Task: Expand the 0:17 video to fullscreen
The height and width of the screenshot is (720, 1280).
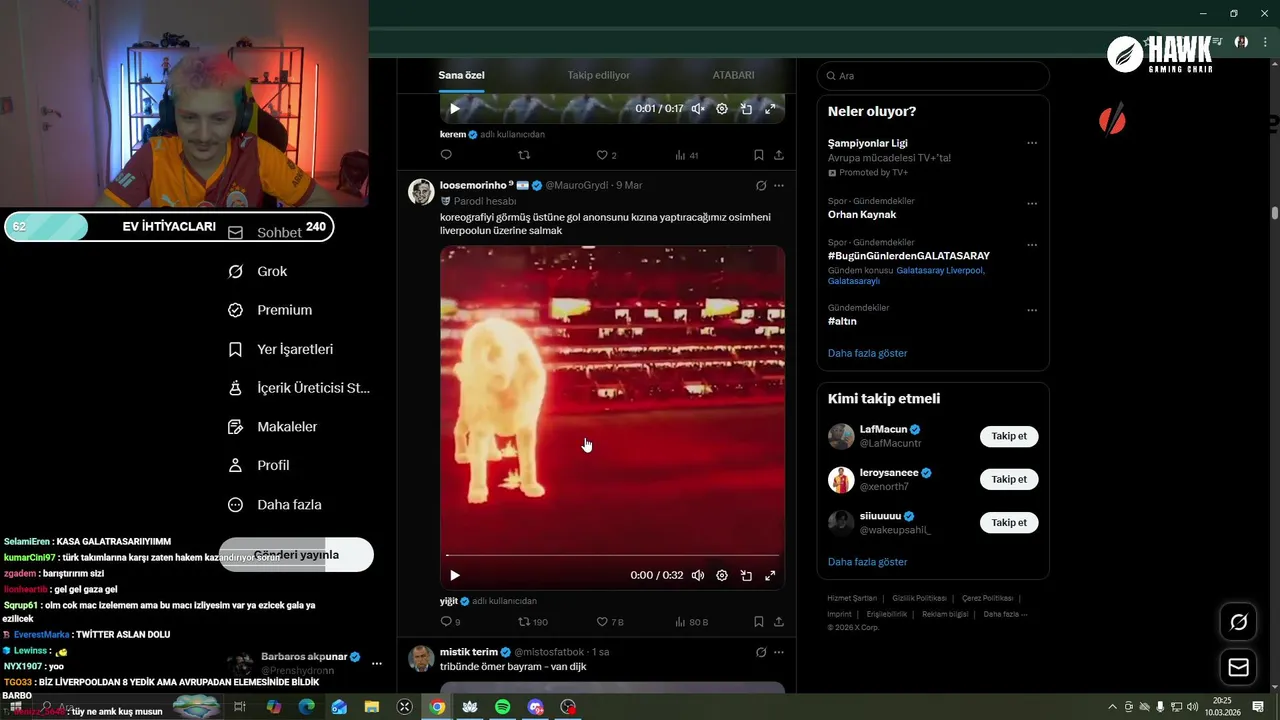Action: click(x=770, y=109)
